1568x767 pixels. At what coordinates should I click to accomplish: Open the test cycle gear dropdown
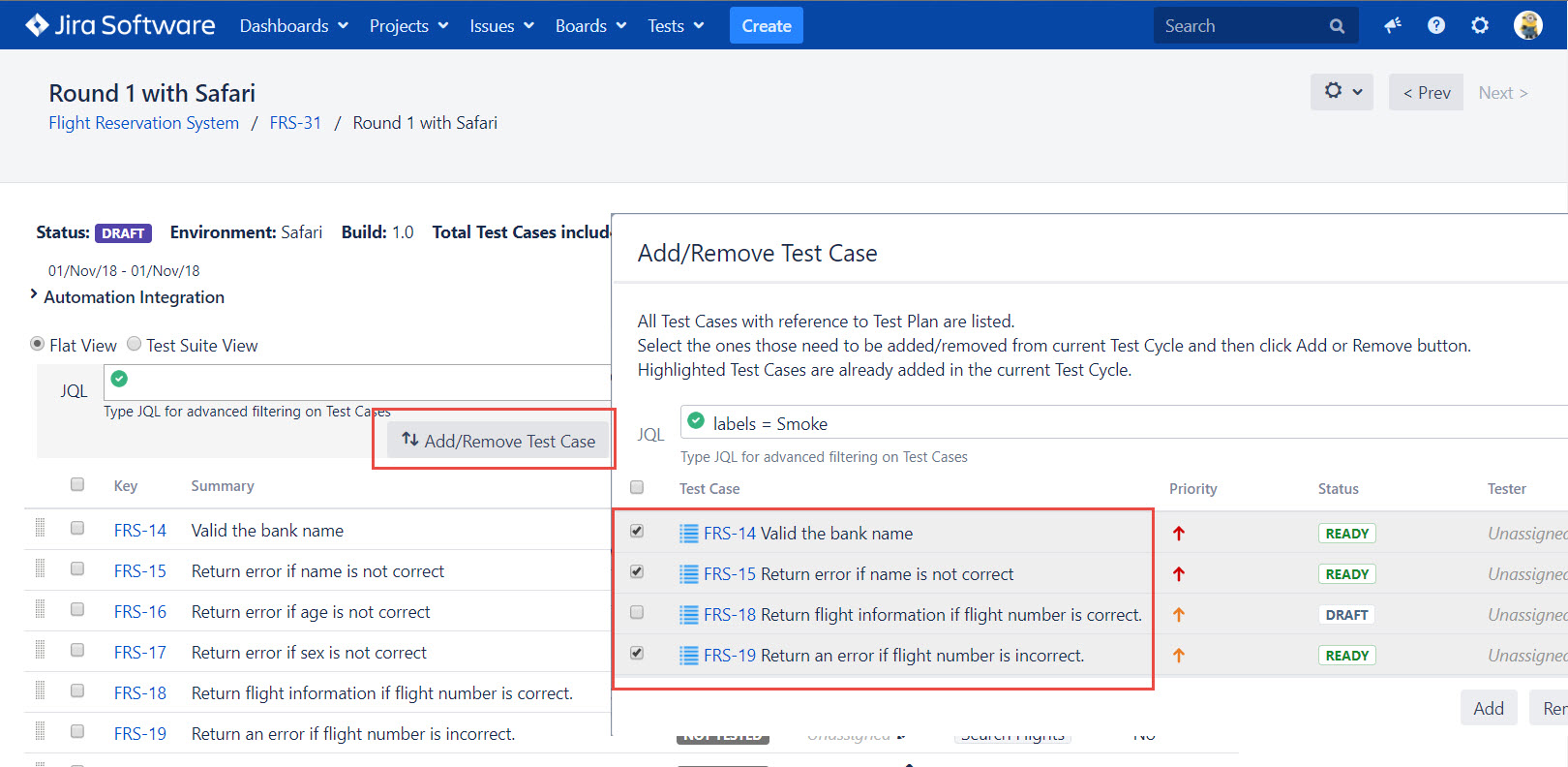pos(1342,91)
